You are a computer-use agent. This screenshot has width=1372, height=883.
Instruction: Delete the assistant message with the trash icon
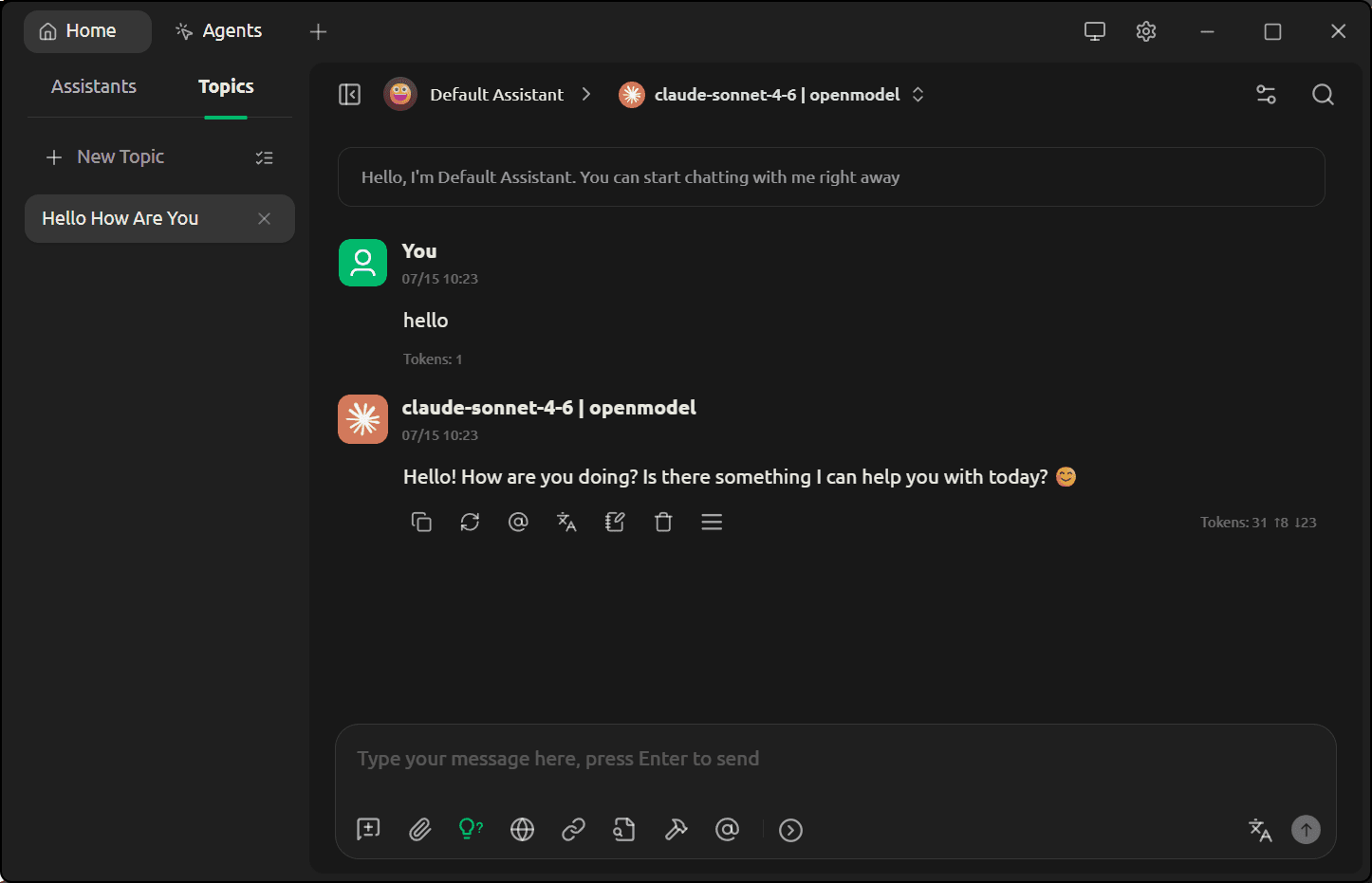tap(663, 522)
